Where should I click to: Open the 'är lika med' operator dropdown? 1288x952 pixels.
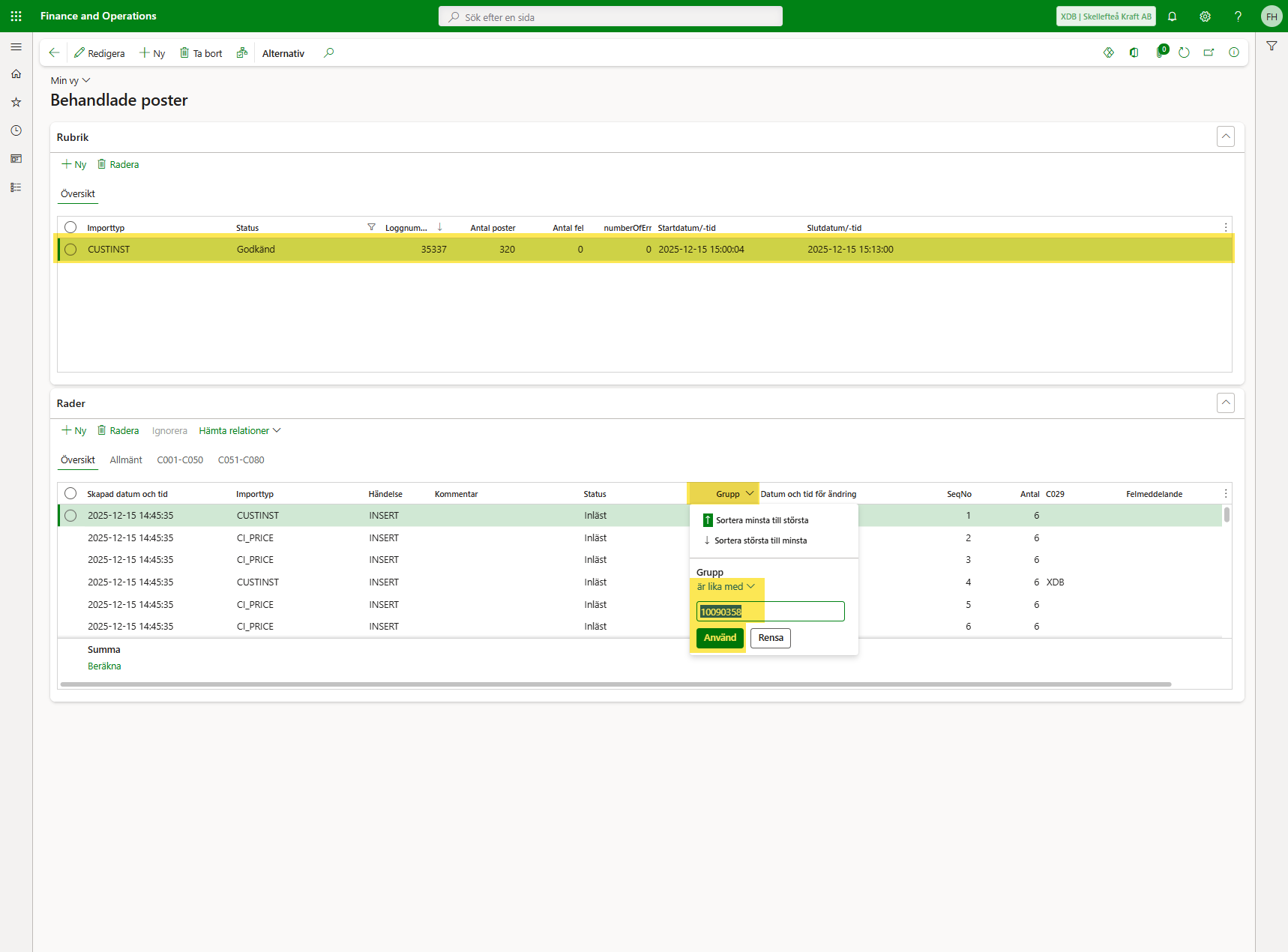[x=725, y=587]
